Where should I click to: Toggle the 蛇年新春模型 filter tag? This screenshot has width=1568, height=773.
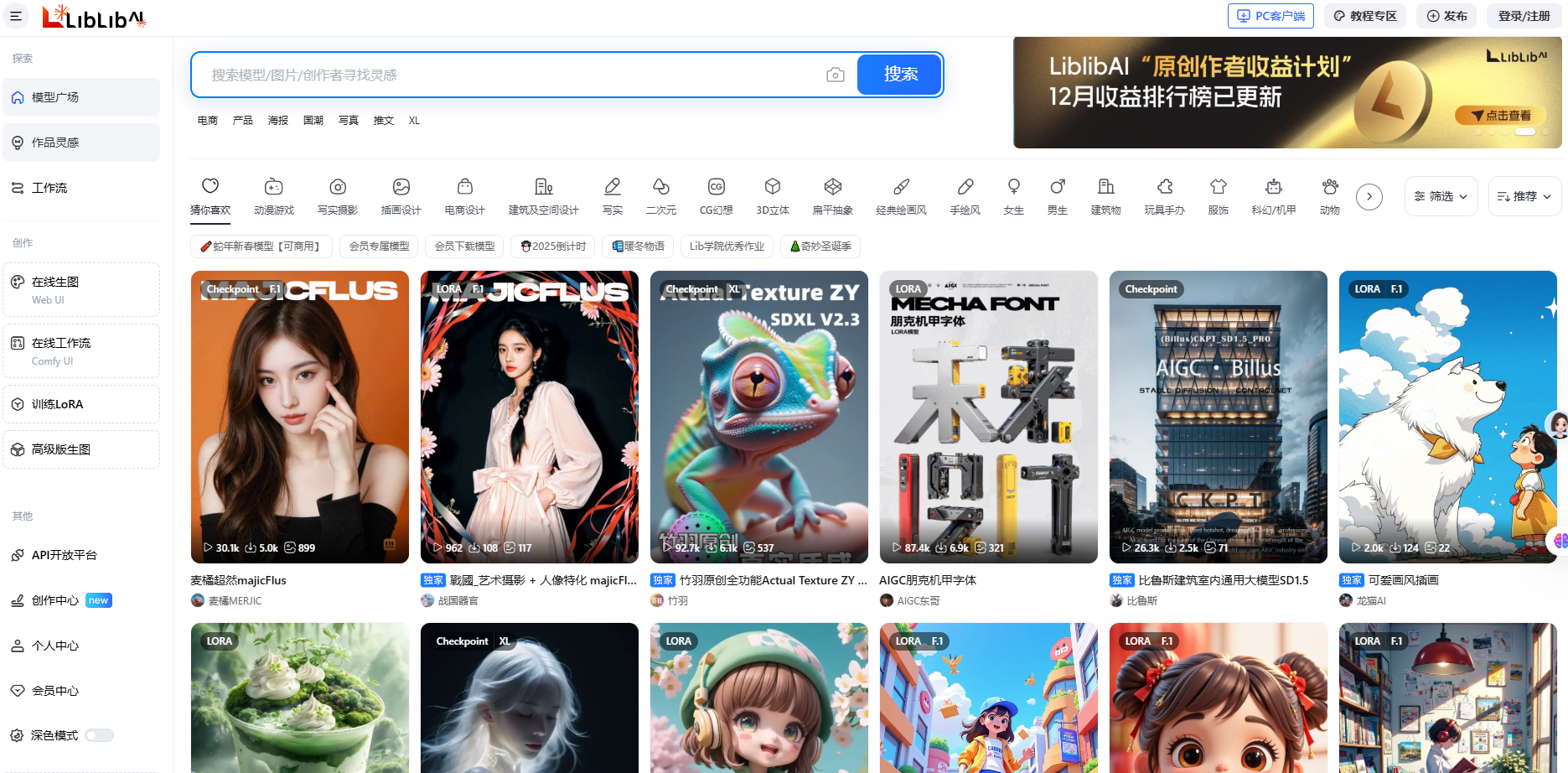(261, 246)
